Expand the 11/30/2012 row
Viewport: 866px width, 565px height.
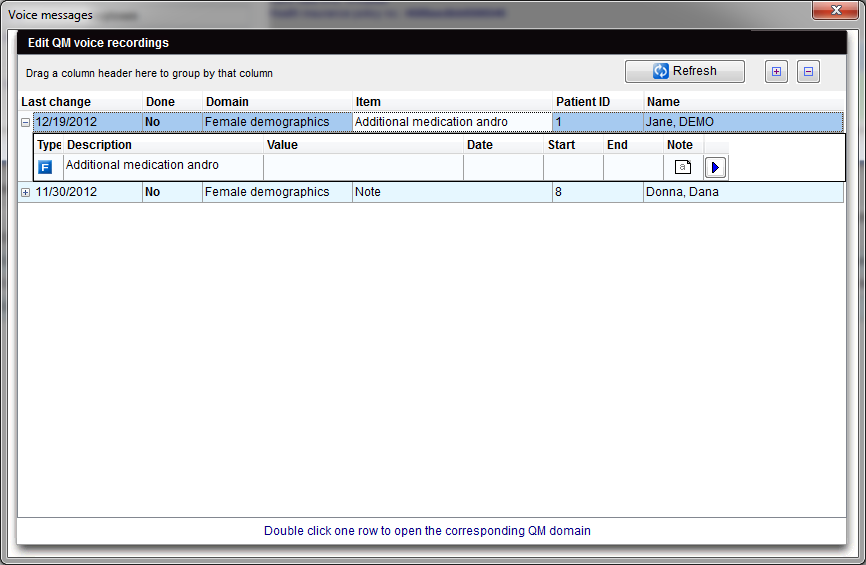click(x=25, y=192)
